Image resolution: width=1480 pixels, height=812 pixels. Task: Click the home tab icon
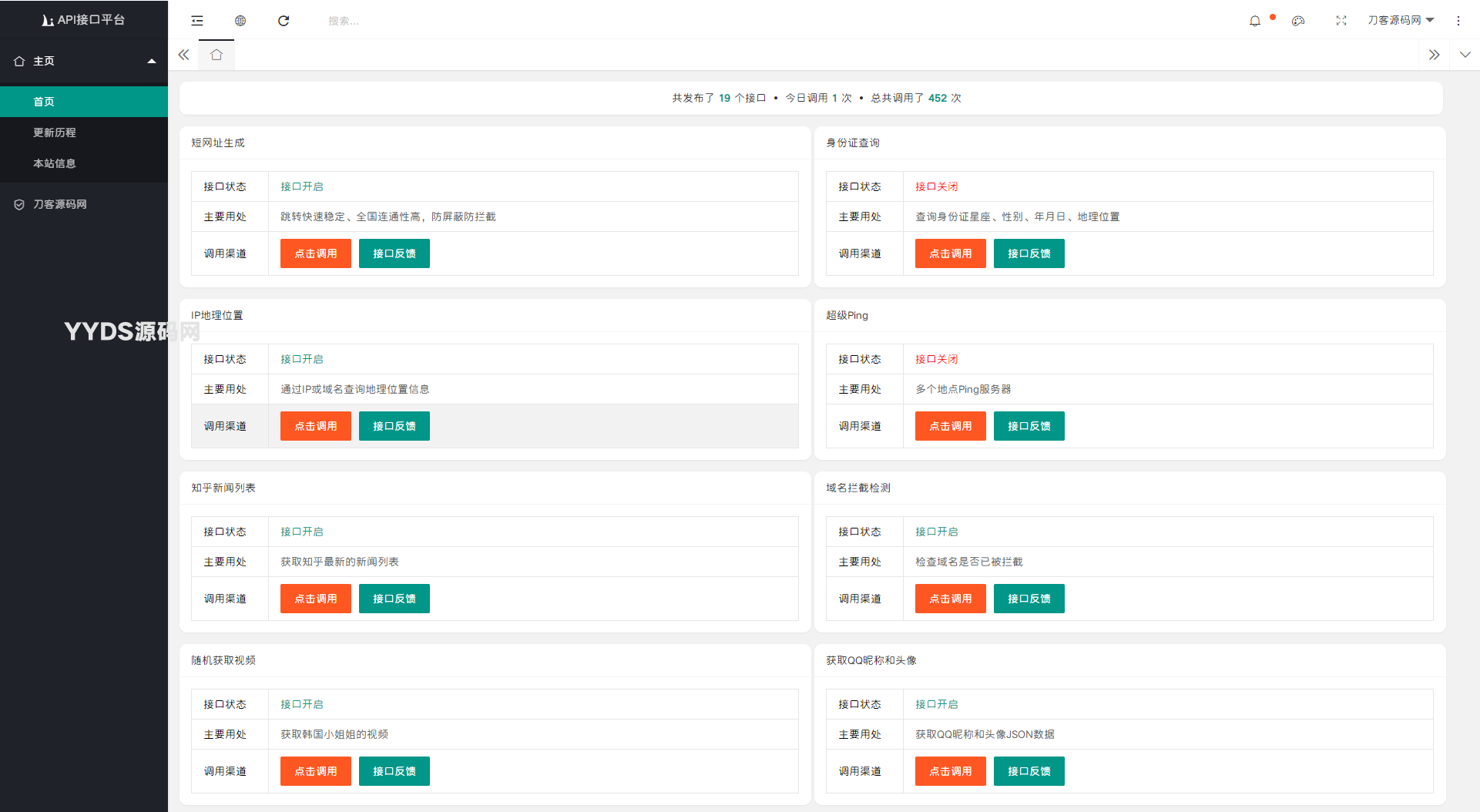[216, 55]
